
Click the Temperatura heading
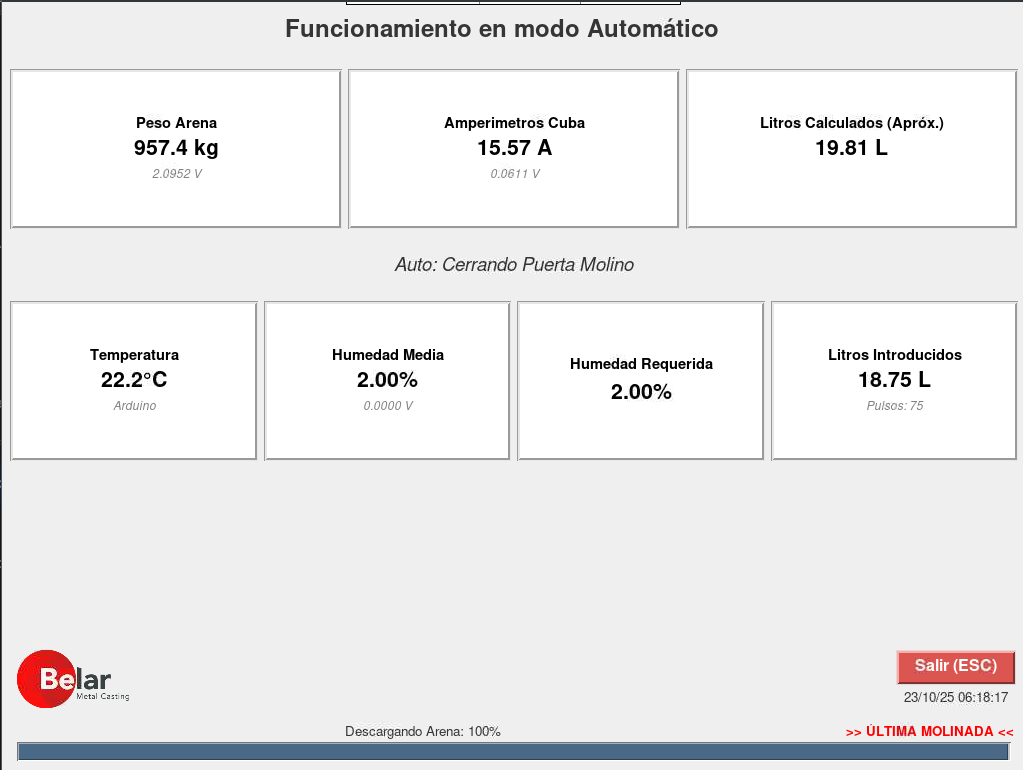click(x=134, y=355)
